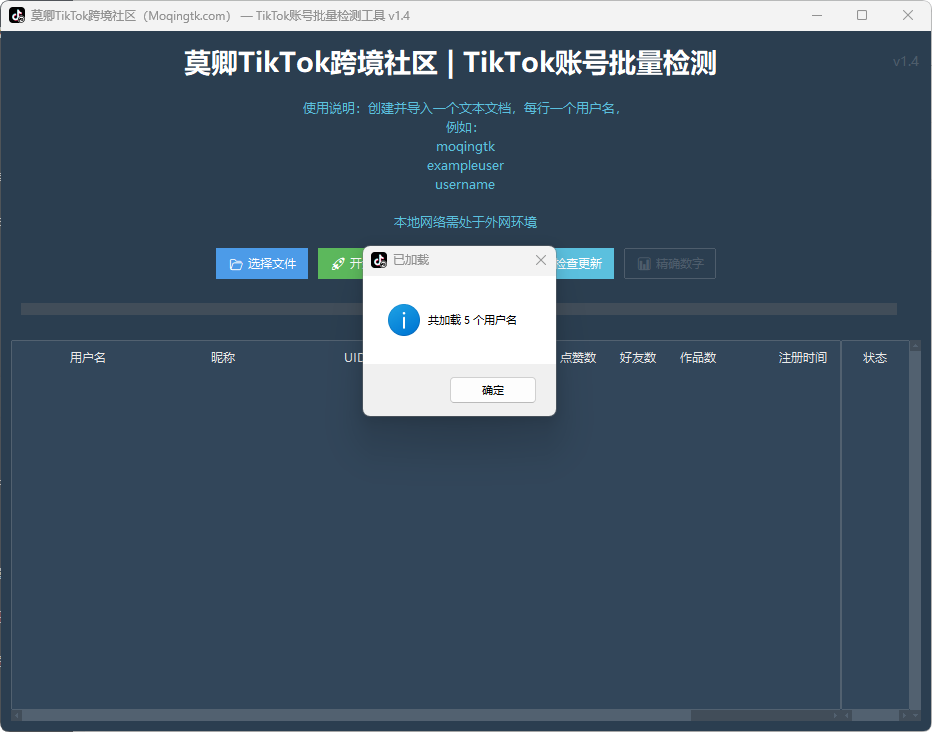Viewport: 932px width, 732px height.
Task: Click the 昵称 column header
Action: pyautogui.click(x=223, y=358)
